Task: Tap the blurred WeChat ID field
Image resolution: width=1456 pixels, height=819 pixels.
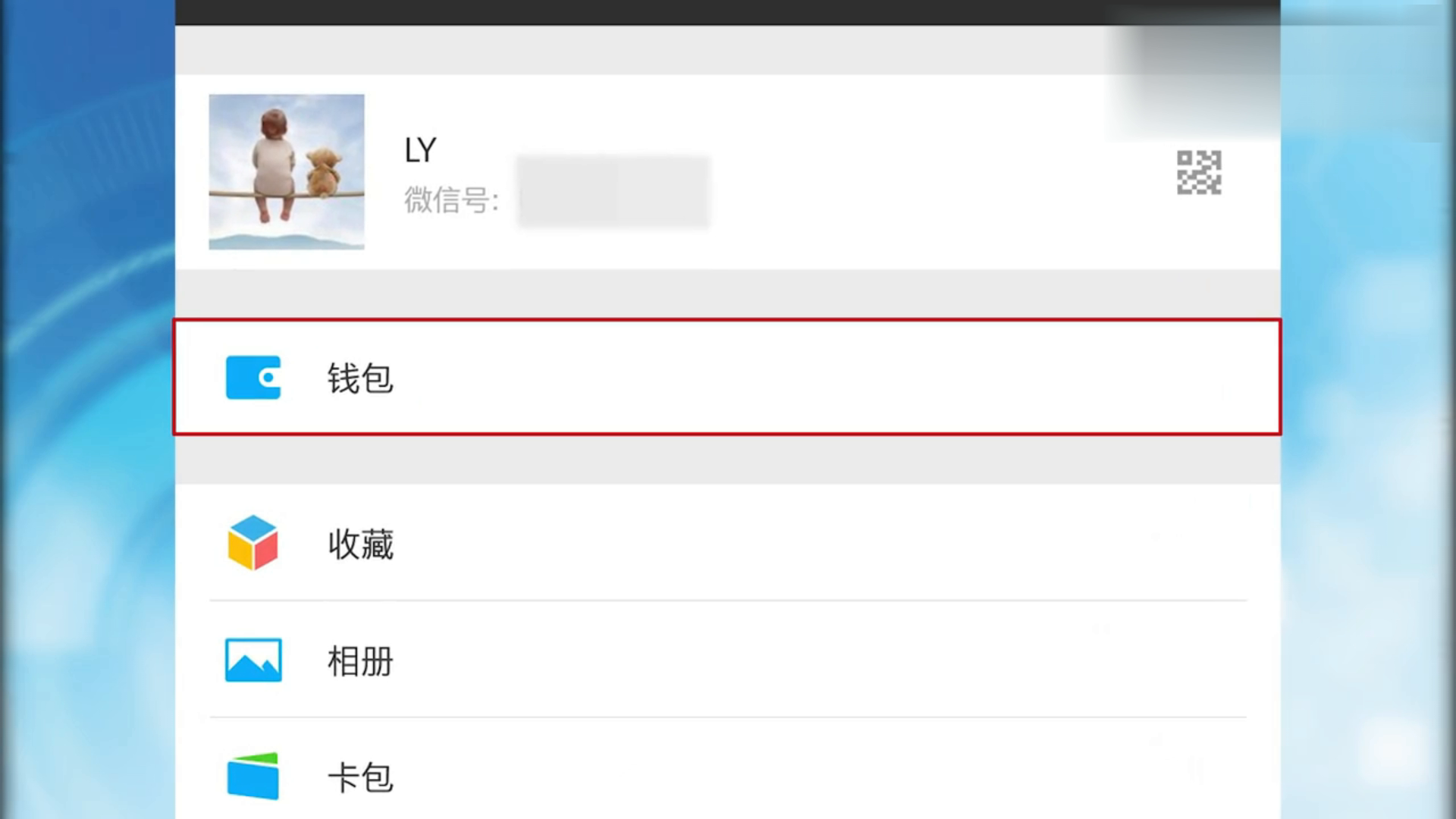Action: [613, 193]
